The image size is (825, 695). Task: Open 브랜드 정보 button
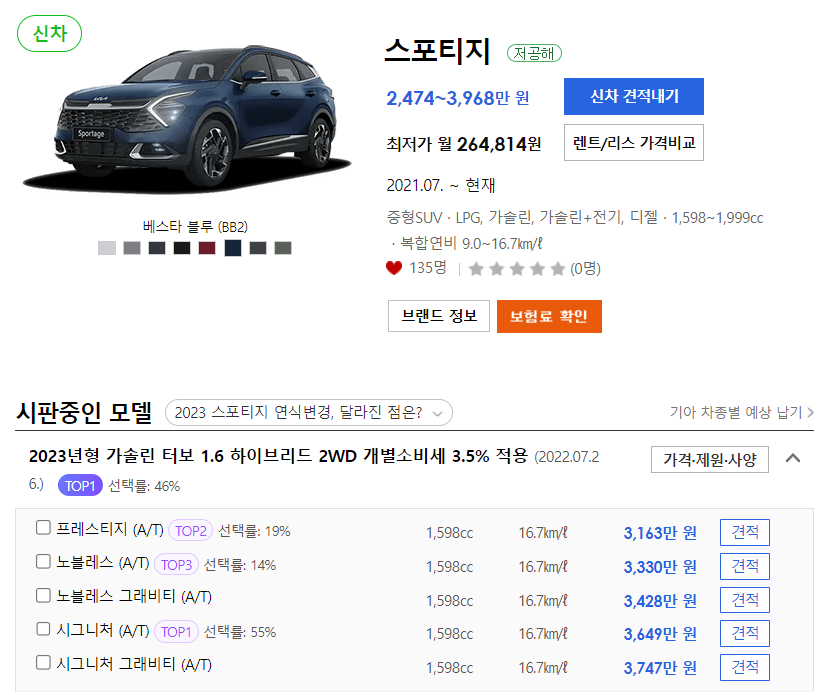439,316
